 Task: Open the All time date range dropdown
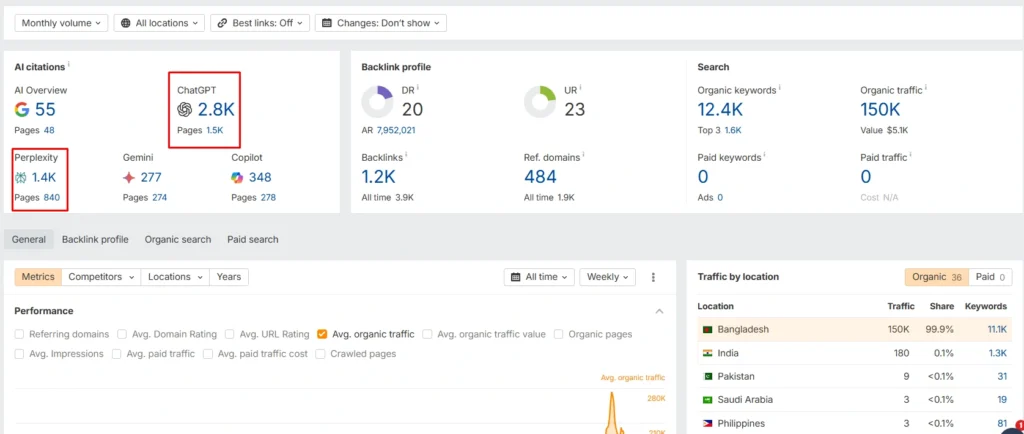[540, 277]
